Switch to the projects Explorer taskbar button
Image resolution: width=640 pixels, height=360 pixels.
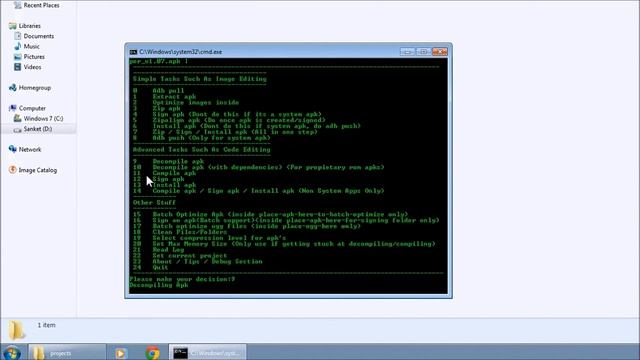[67, 352]
